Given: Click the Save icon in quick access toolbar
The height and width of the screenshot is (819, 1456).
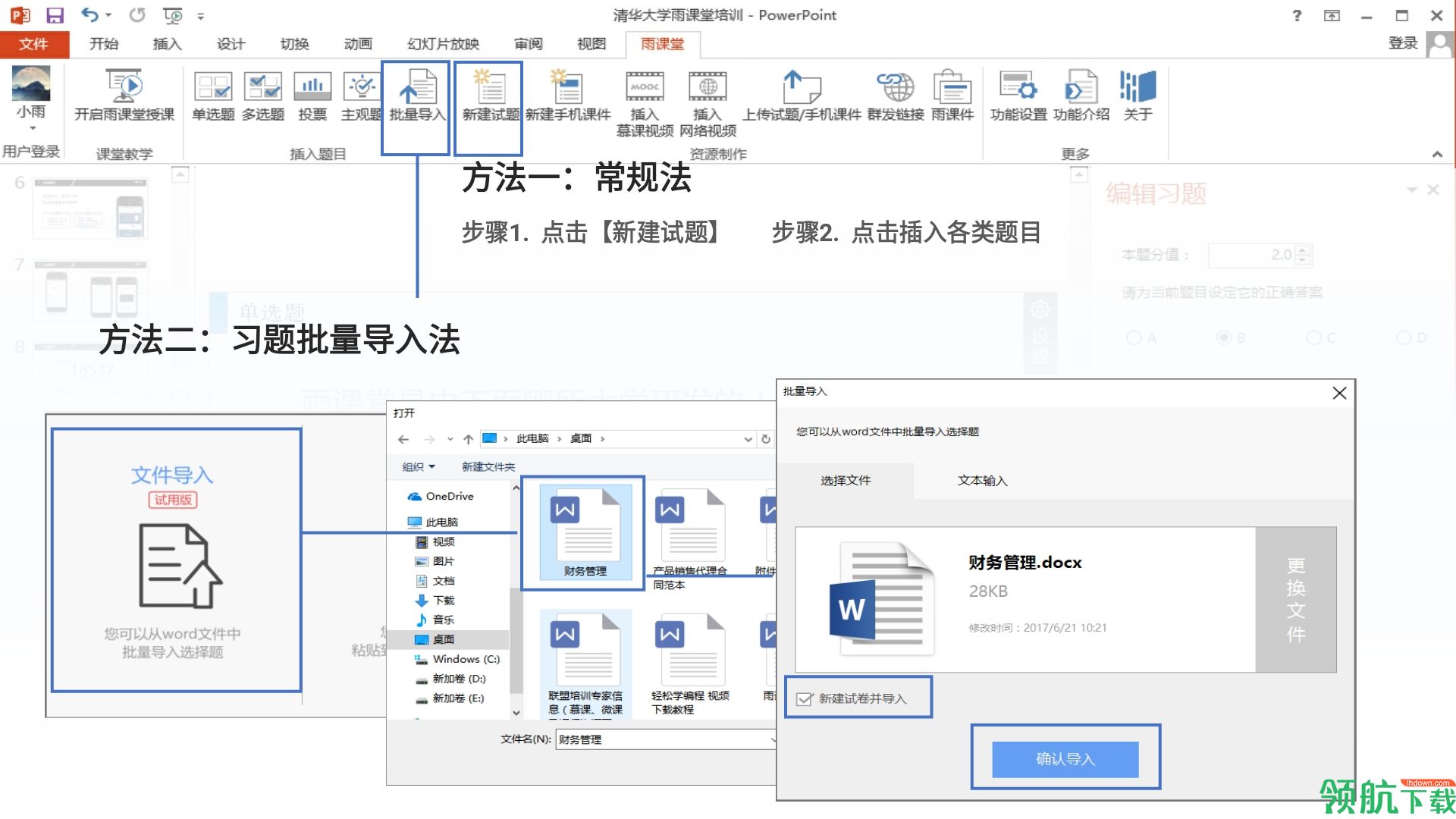Looking at the screenshot, I should pyautogui.click(x=55, y=15).
